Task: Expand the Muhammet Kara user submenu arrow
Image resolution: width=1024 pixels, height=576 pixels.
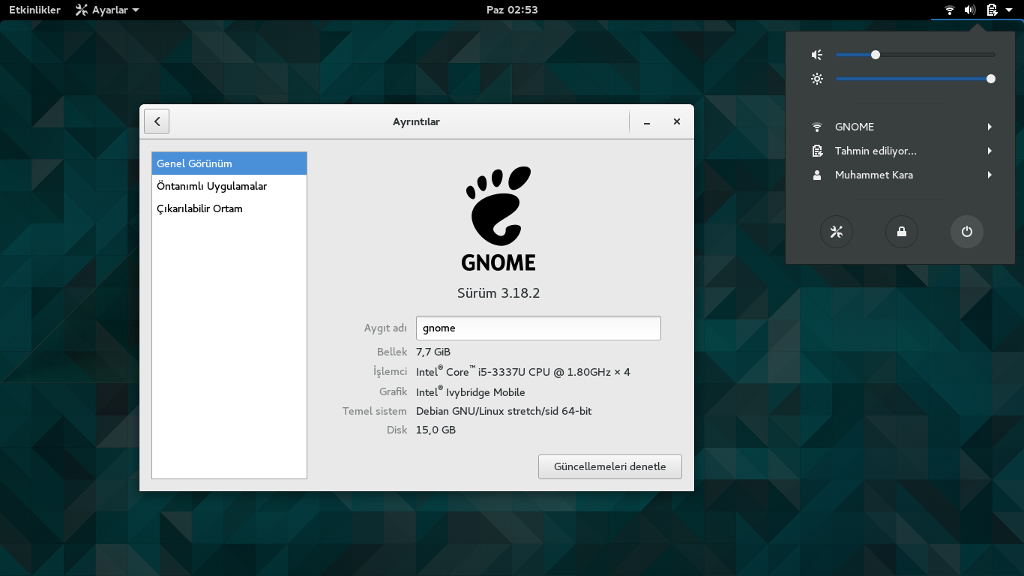Action: 989,175
